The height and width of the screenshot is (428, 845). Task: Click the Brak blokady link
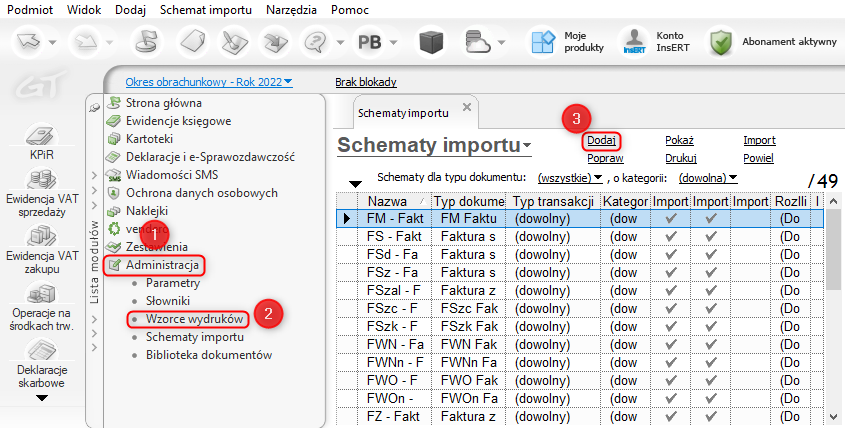(x=366, y=82)
